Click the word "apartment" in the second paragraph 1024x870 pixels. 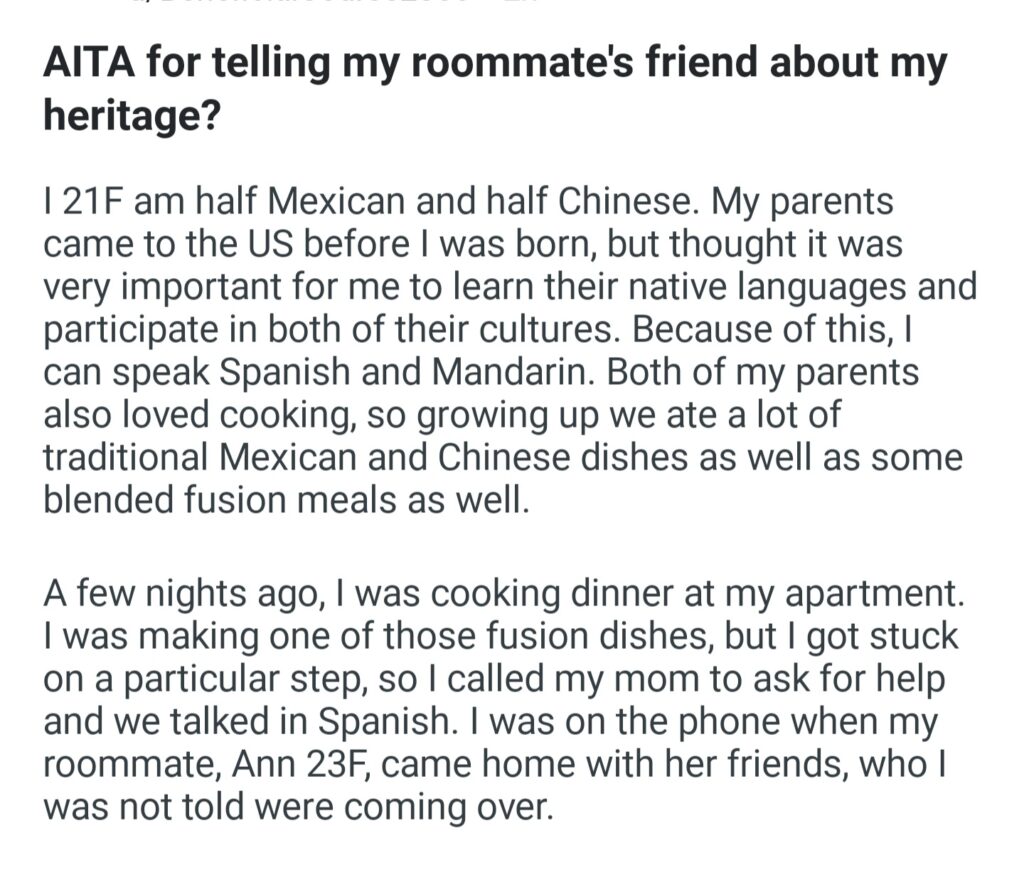click(865, 593)
